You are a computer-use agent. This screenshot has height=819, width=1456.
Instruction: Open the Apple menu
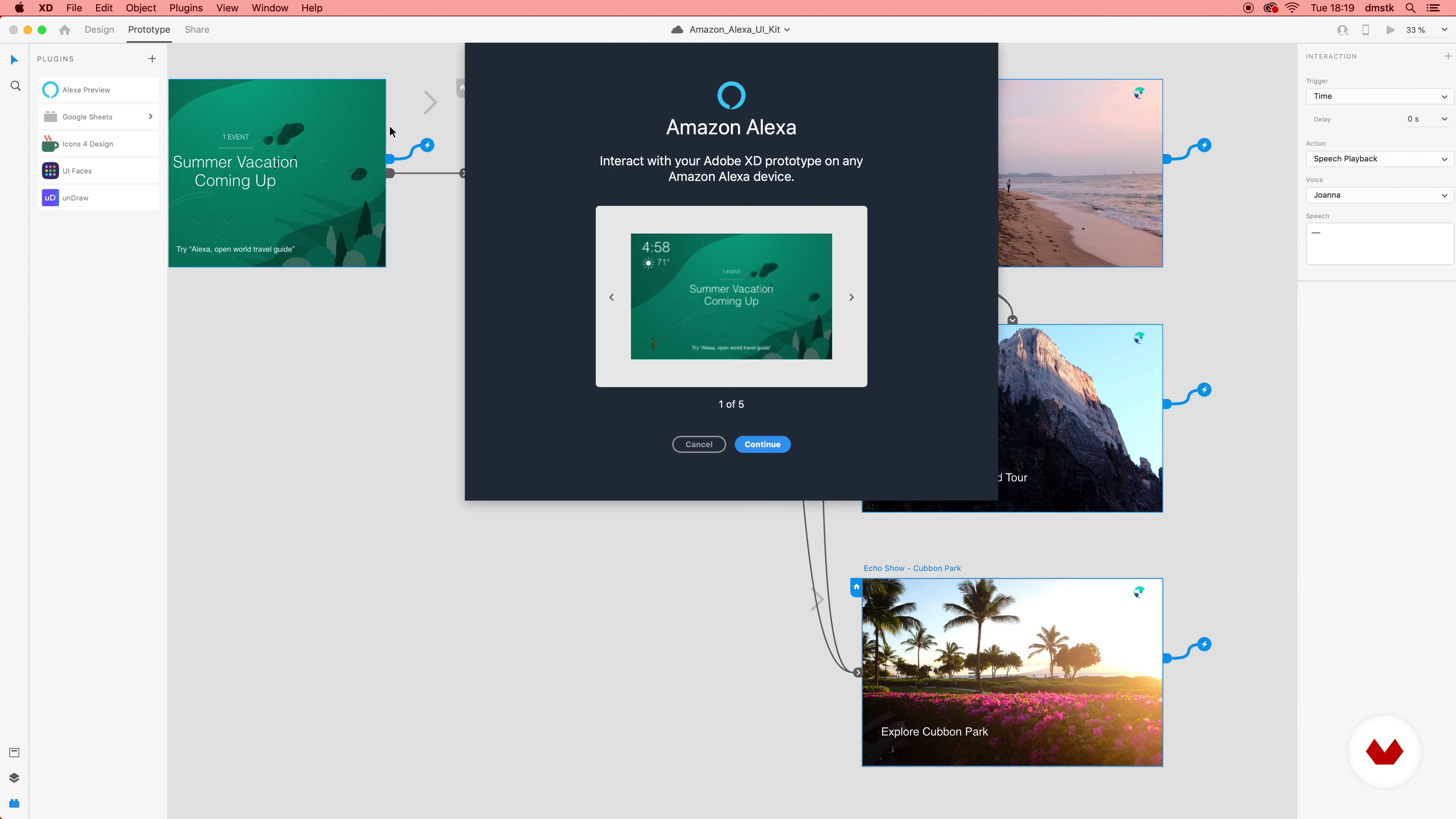coord(19,8)
